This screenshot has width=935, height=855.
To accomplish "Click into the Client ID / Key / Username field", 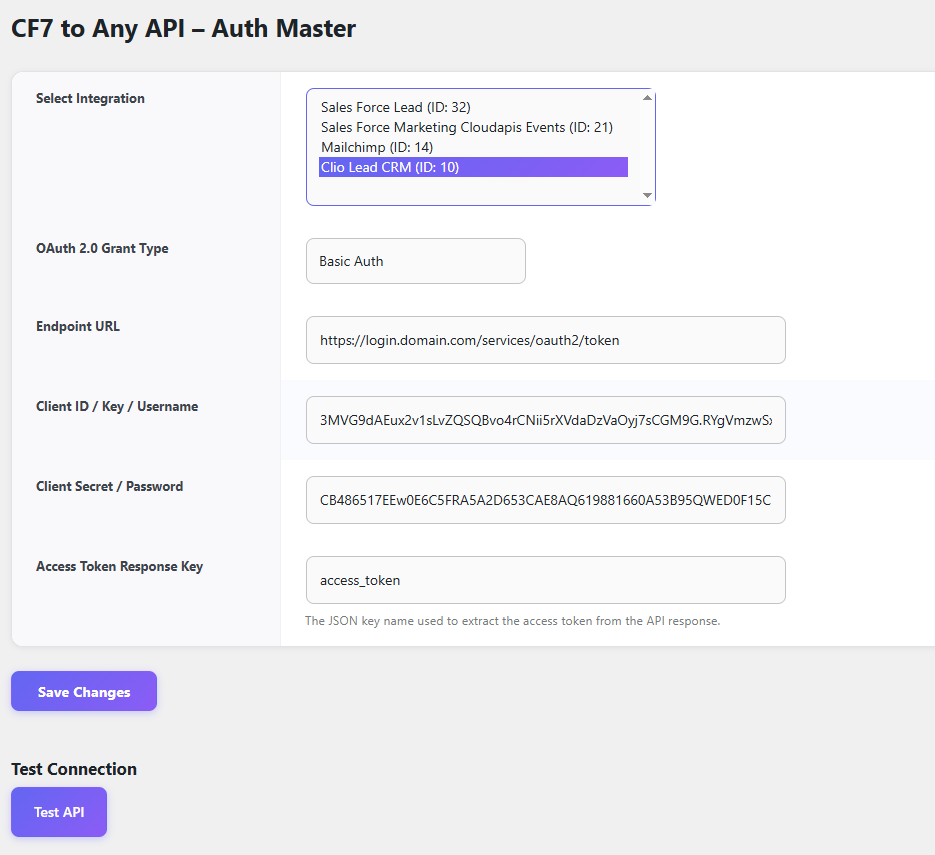I will 545,420.
